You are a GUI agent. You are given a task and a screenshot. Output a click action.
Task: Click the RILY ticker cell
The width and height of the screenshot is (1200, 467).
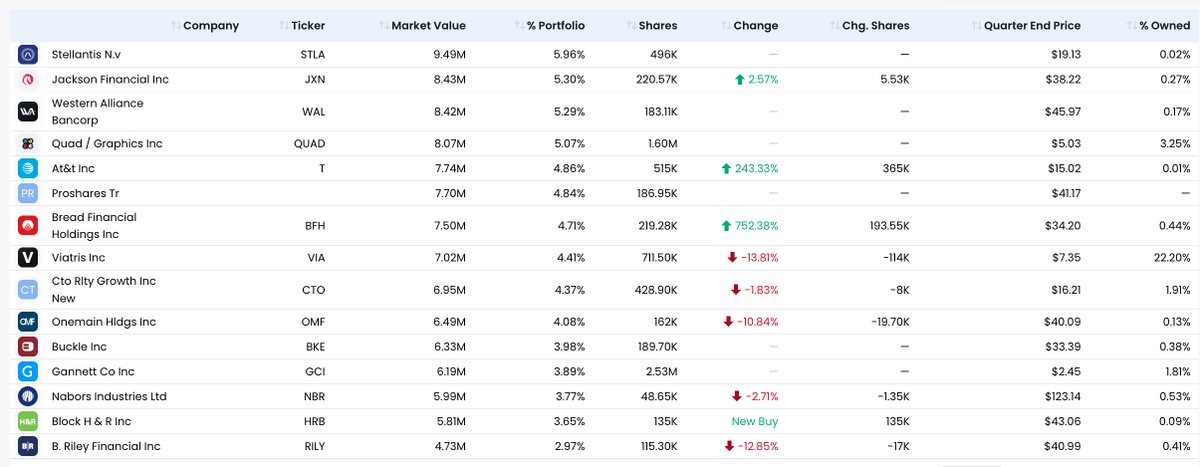click(313, 446)
